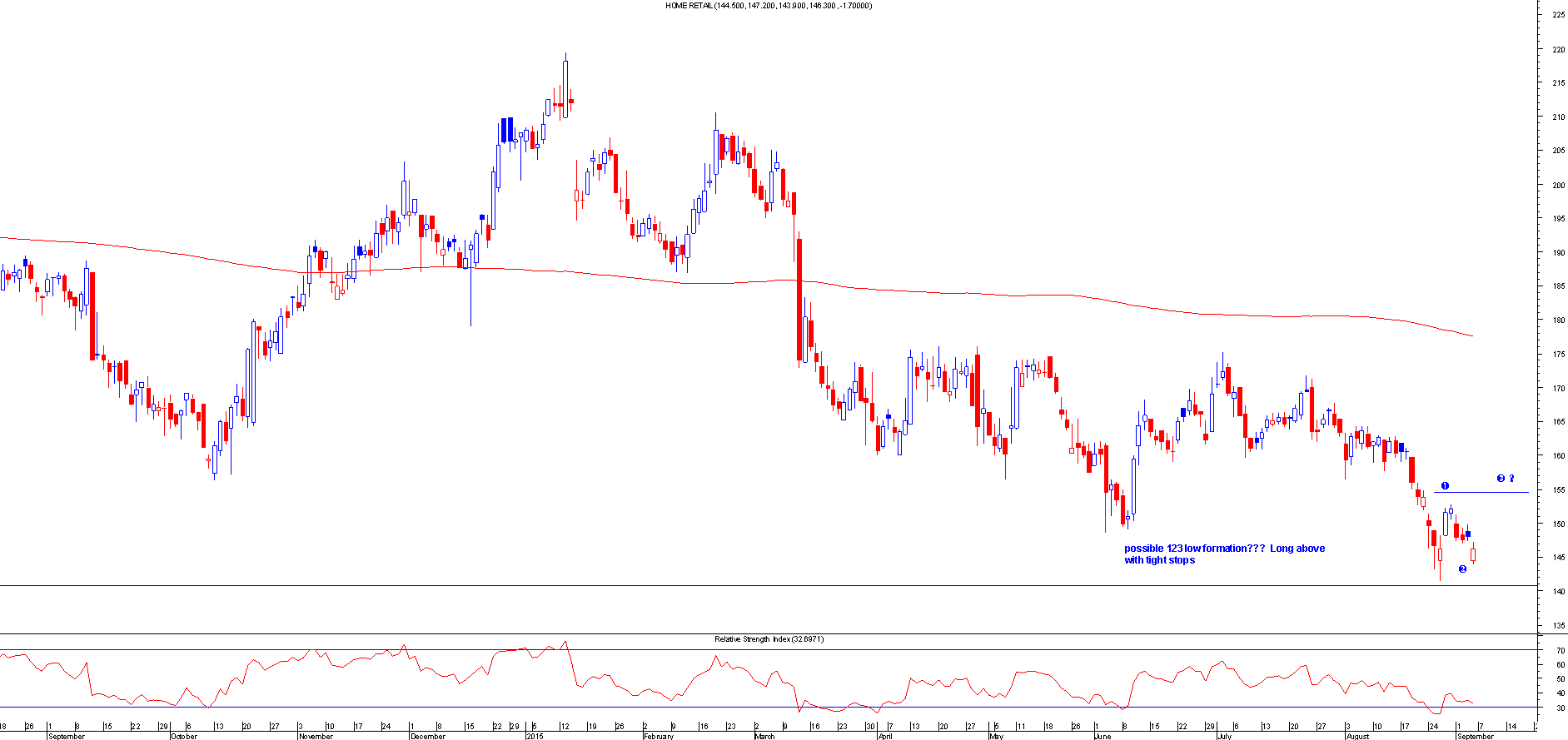The height and width of the screenshot is (740, 1568).
Task: Click the blue circled number 2 marker
Action: [x=1462, y=569]
